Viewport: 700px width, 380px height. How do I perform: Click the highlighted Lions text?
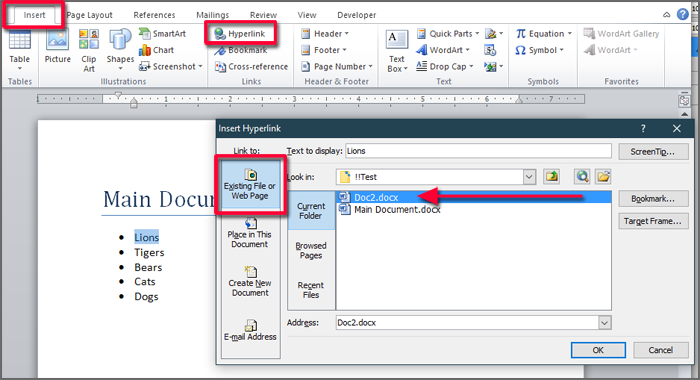(x=146, y=238)
